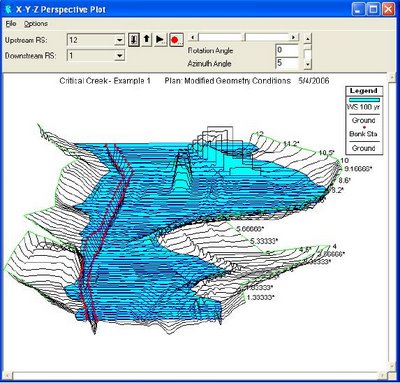Click the Rotation Angle input field
This screenshot has height=383, width=400.
[287, 50]
